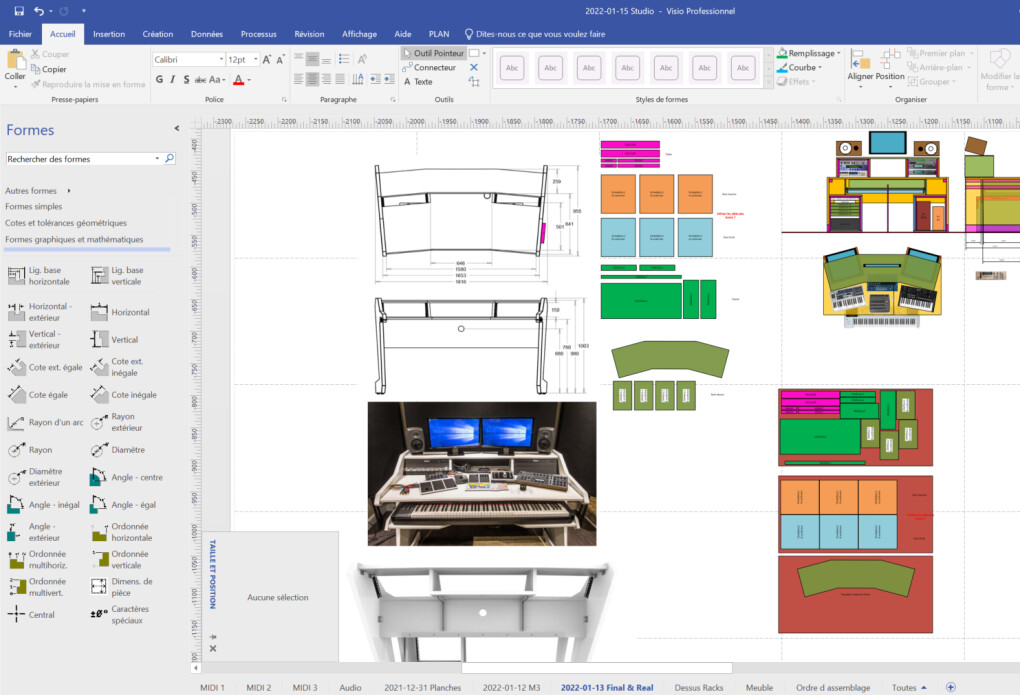Open the 12pt font size dropdown

click(x=256, y=59)
